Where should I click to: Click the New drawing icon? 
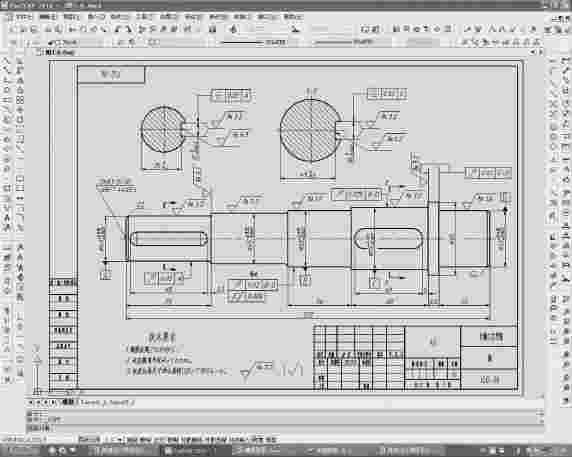(x=12, y=29)
